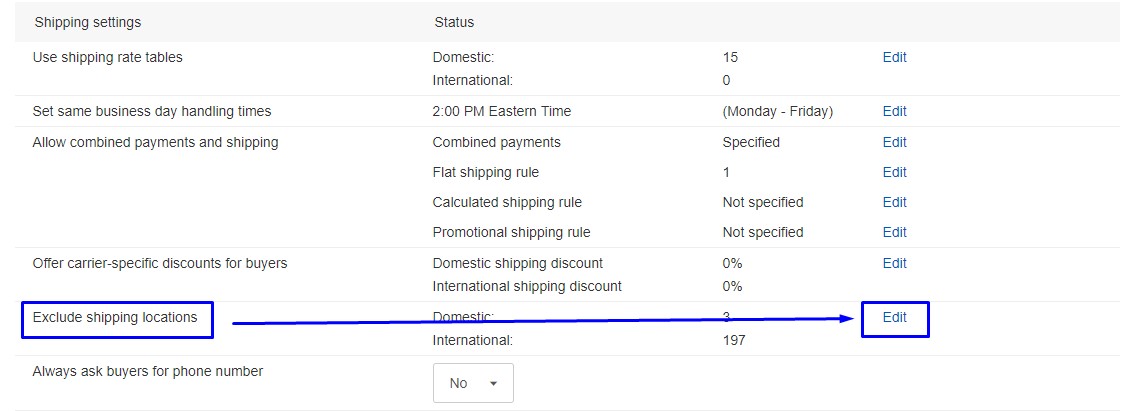Edit same business day handling times
The width and height of the screenshot is (1135, 411).
pyautogui.click(x=894, y=111)
